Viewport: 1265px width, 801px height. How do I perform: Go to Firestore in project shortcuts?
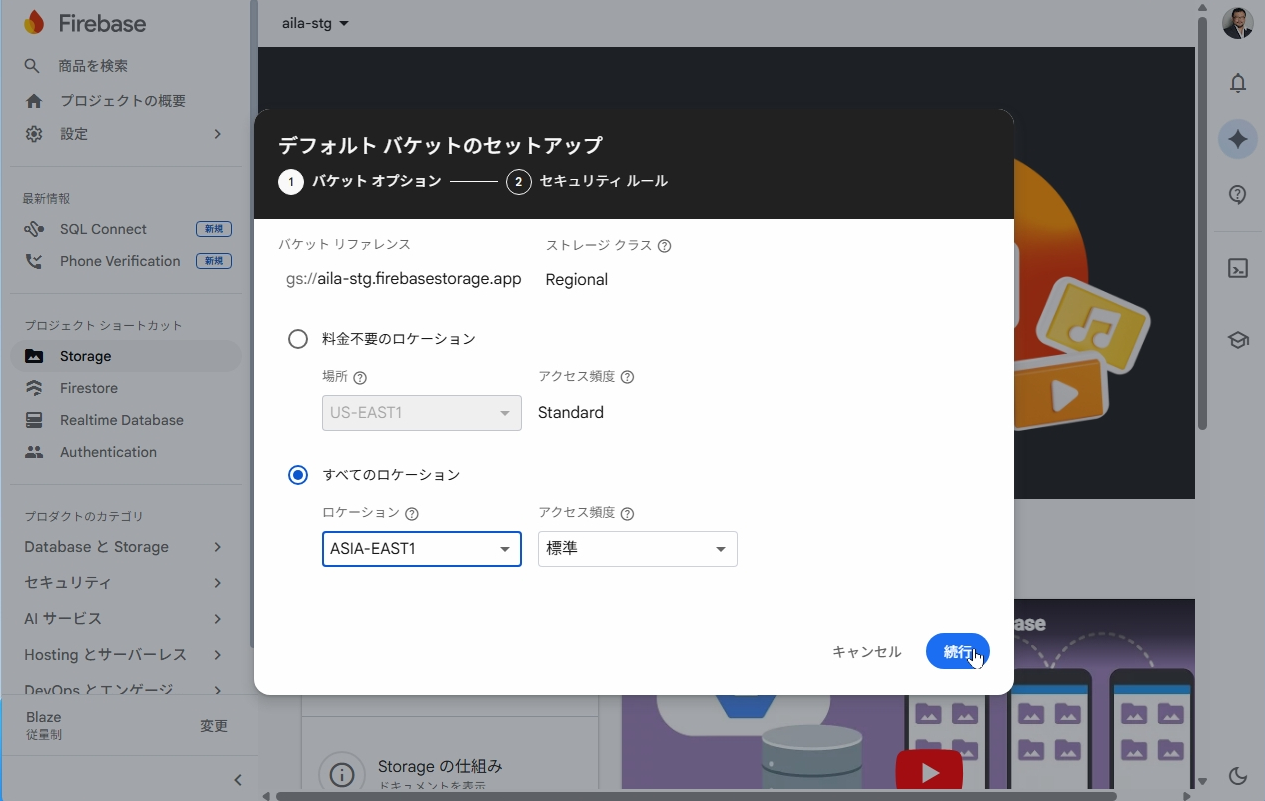pos(126,388)
